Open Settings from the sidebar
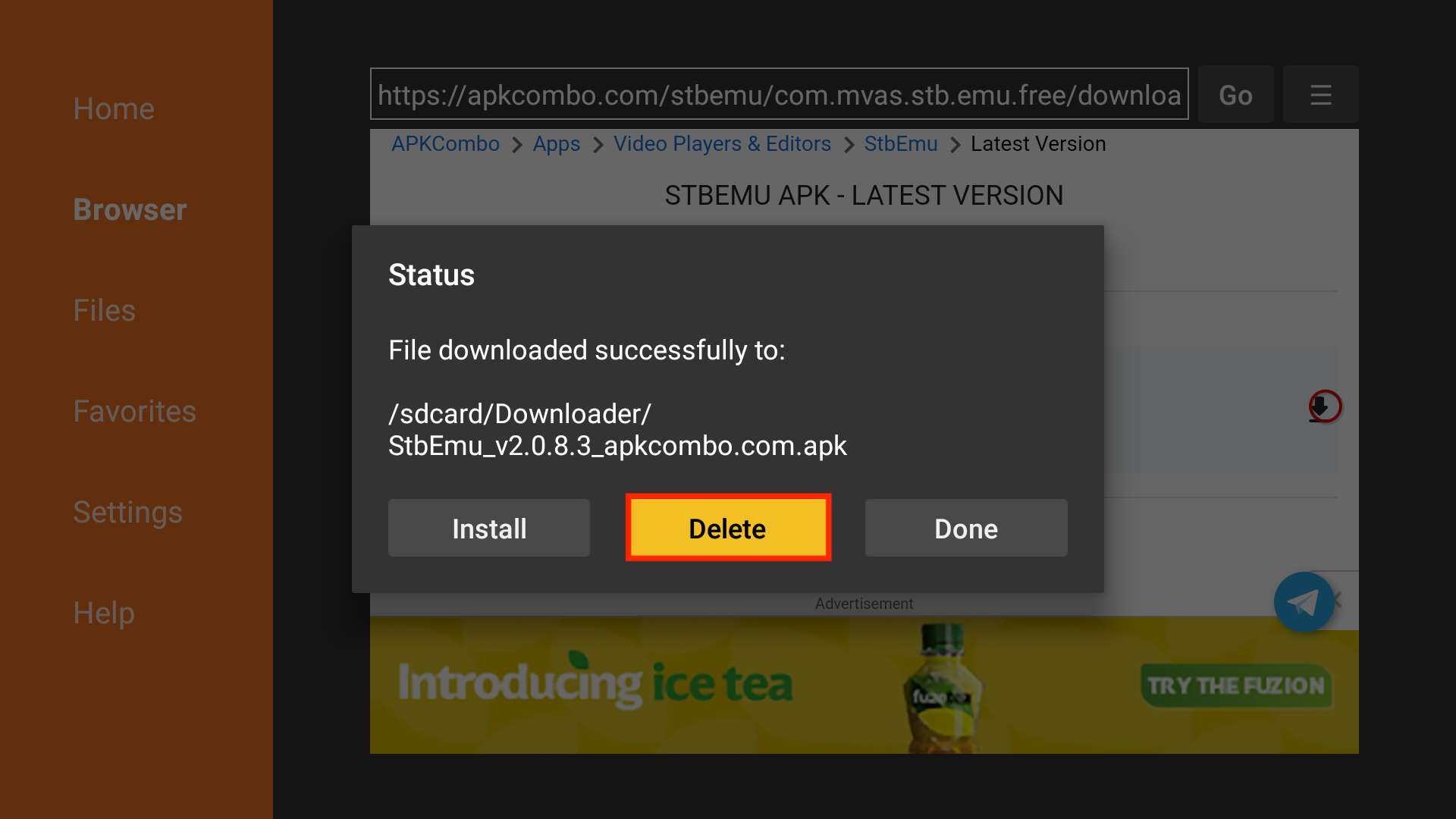Image resolution: width=1456 pixels, height=819 pixels. pos(127,512)
